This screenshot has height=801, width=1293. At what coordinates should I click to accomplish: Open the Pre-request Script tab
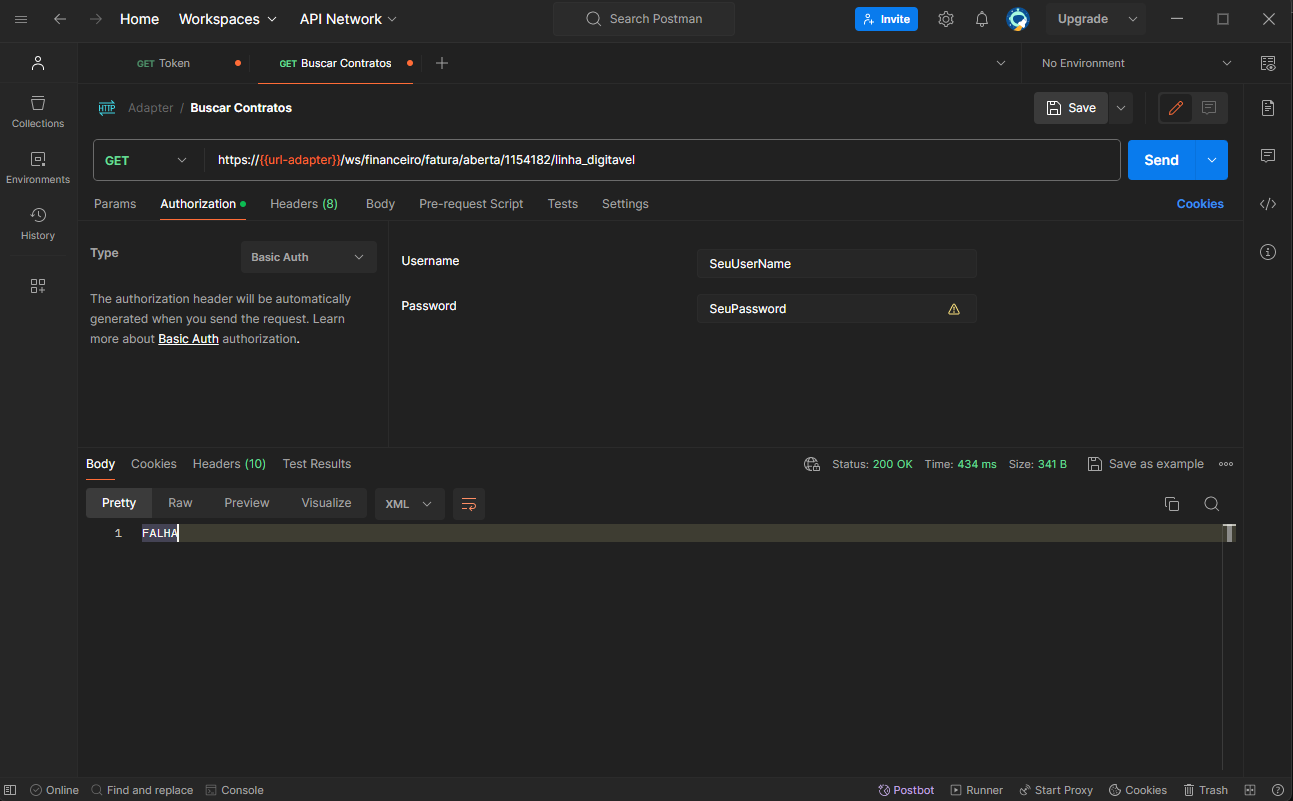[471, 204]
